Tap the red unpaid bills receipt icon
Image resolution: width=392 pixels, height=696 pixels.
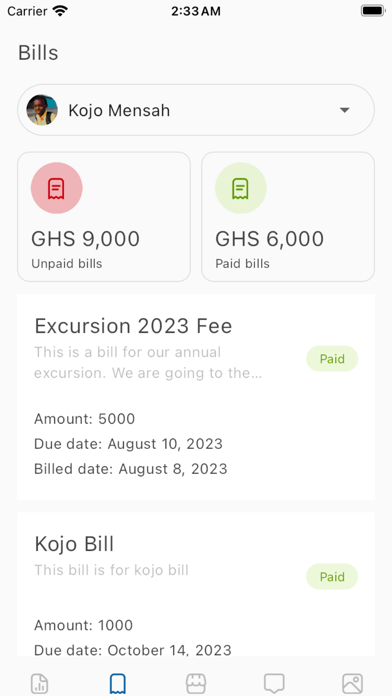click(x=56, y=188)
